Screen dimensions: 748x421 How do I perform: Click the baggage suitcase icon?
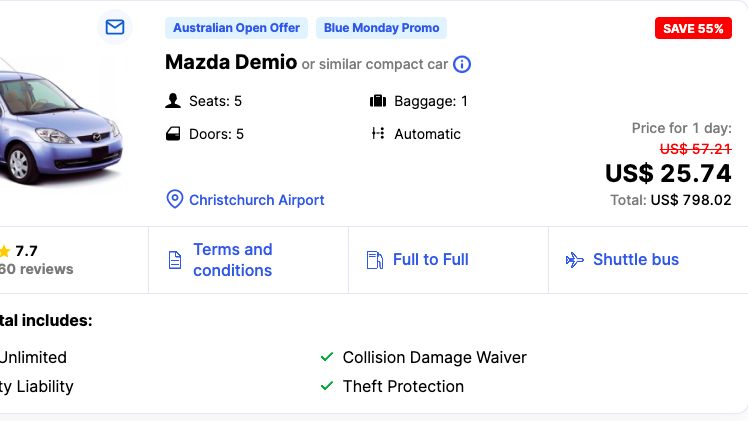(378, 101)
